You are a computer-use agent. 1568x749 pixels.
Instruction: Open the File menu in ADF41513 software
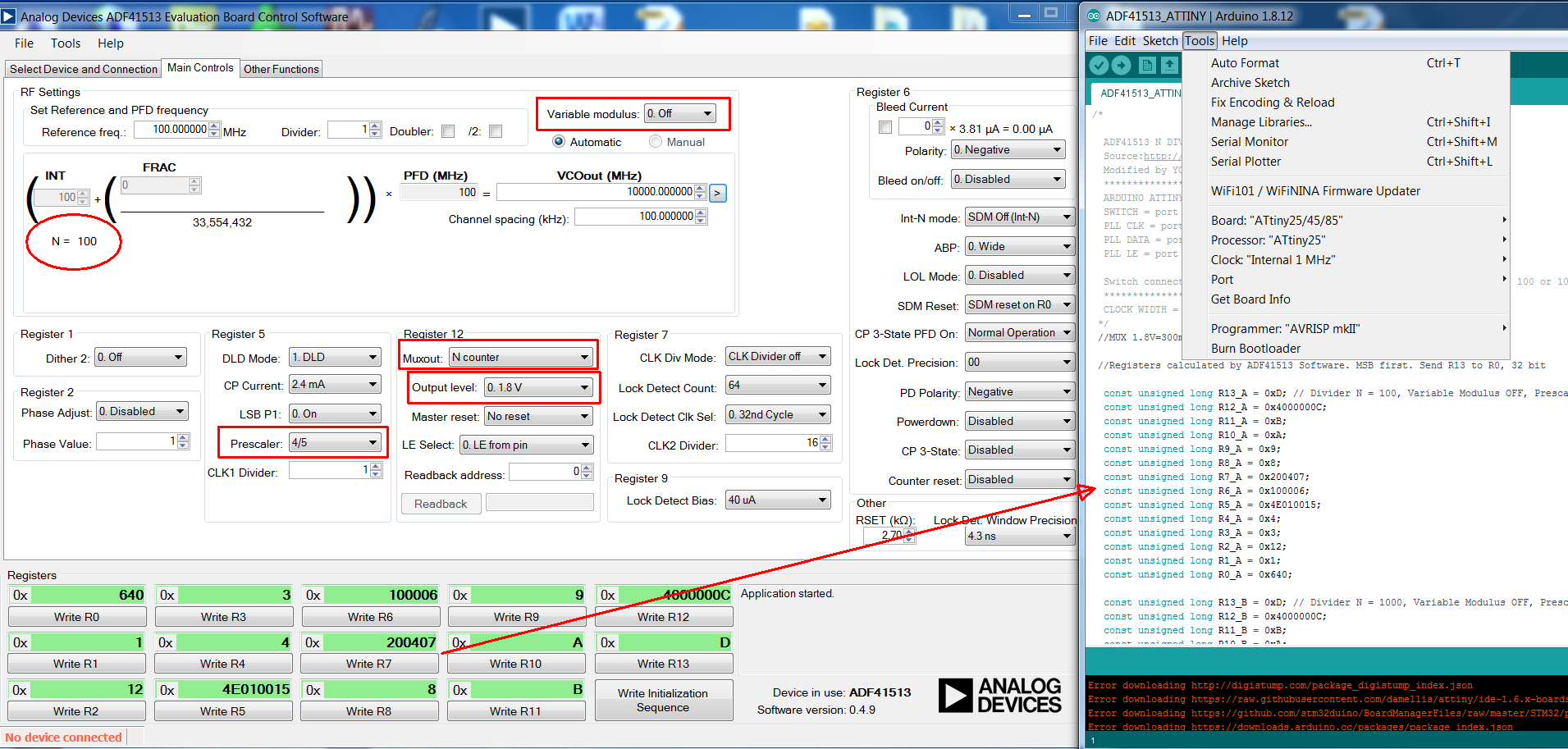click(x=24, y=43)
